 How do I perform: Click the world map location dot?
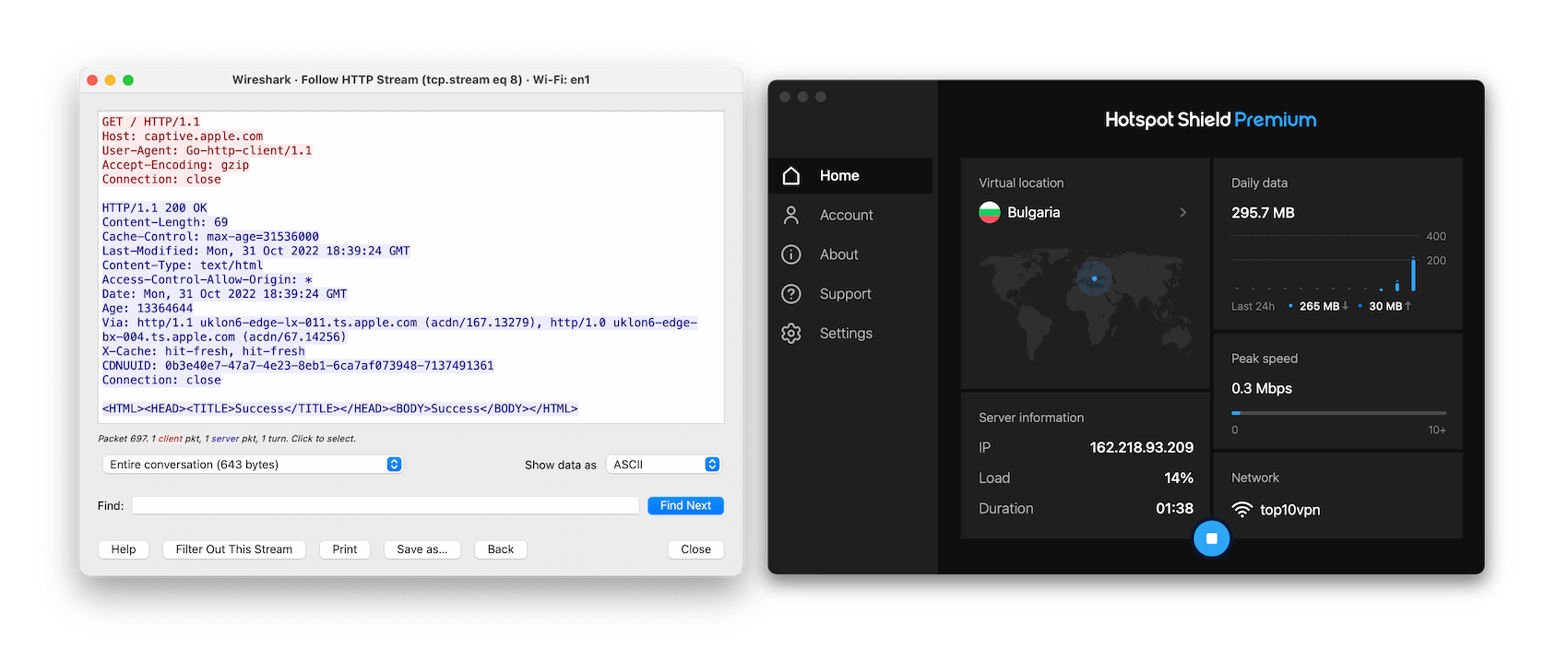1095,278
